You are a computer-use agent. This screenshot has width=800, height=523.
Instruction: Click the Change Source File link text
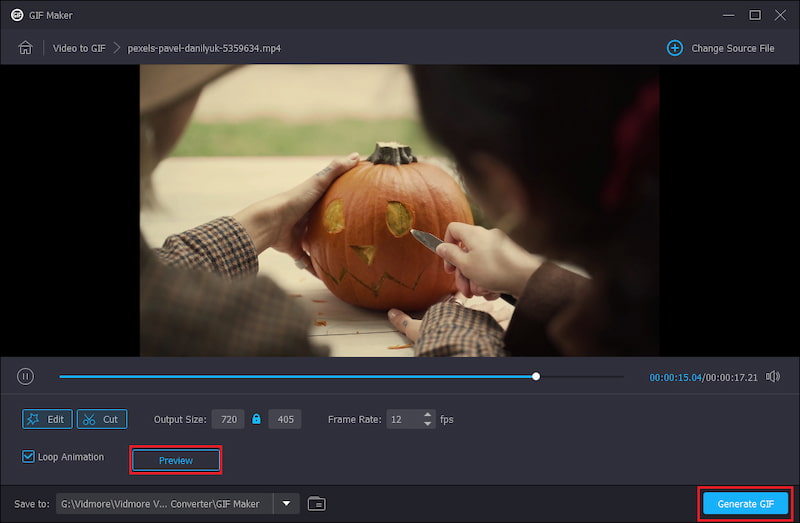tap(733, 48)
